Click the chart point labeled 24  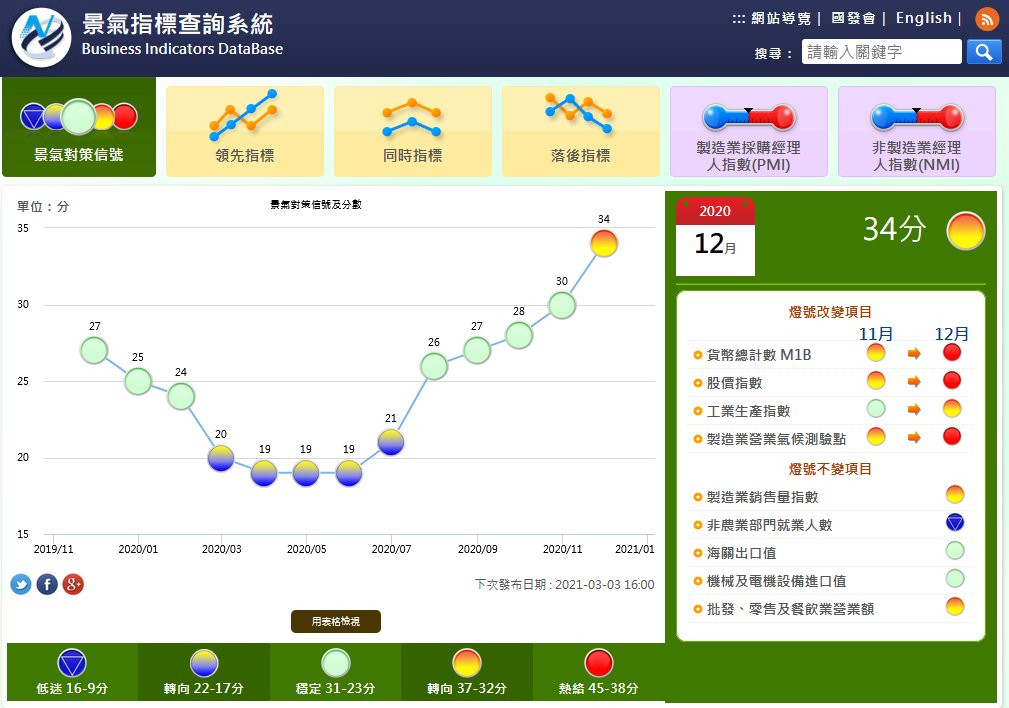pos(181,396)
